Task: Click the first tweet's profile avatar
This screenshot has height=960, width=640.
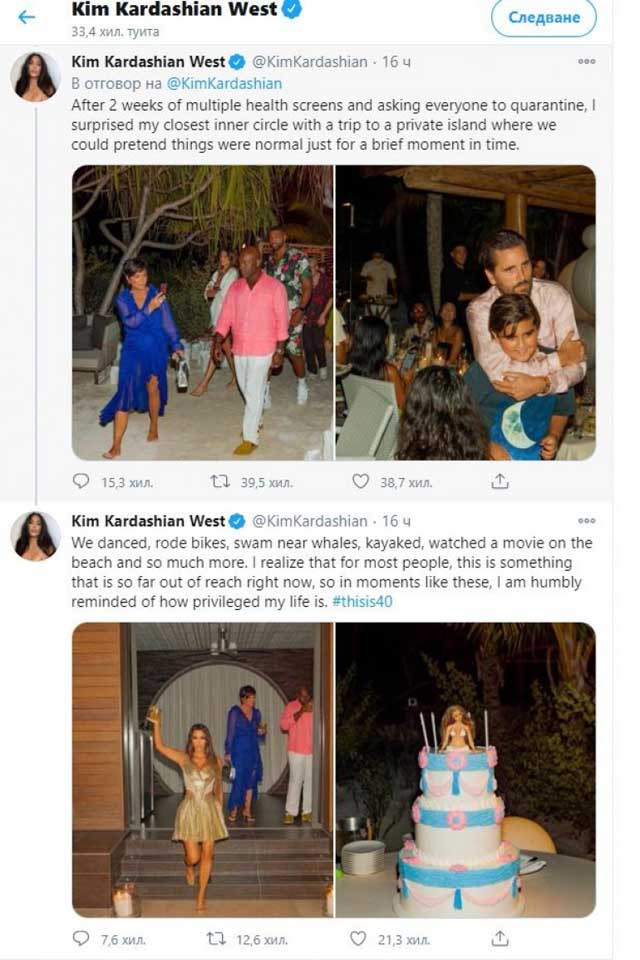Action: pos(35,77)
